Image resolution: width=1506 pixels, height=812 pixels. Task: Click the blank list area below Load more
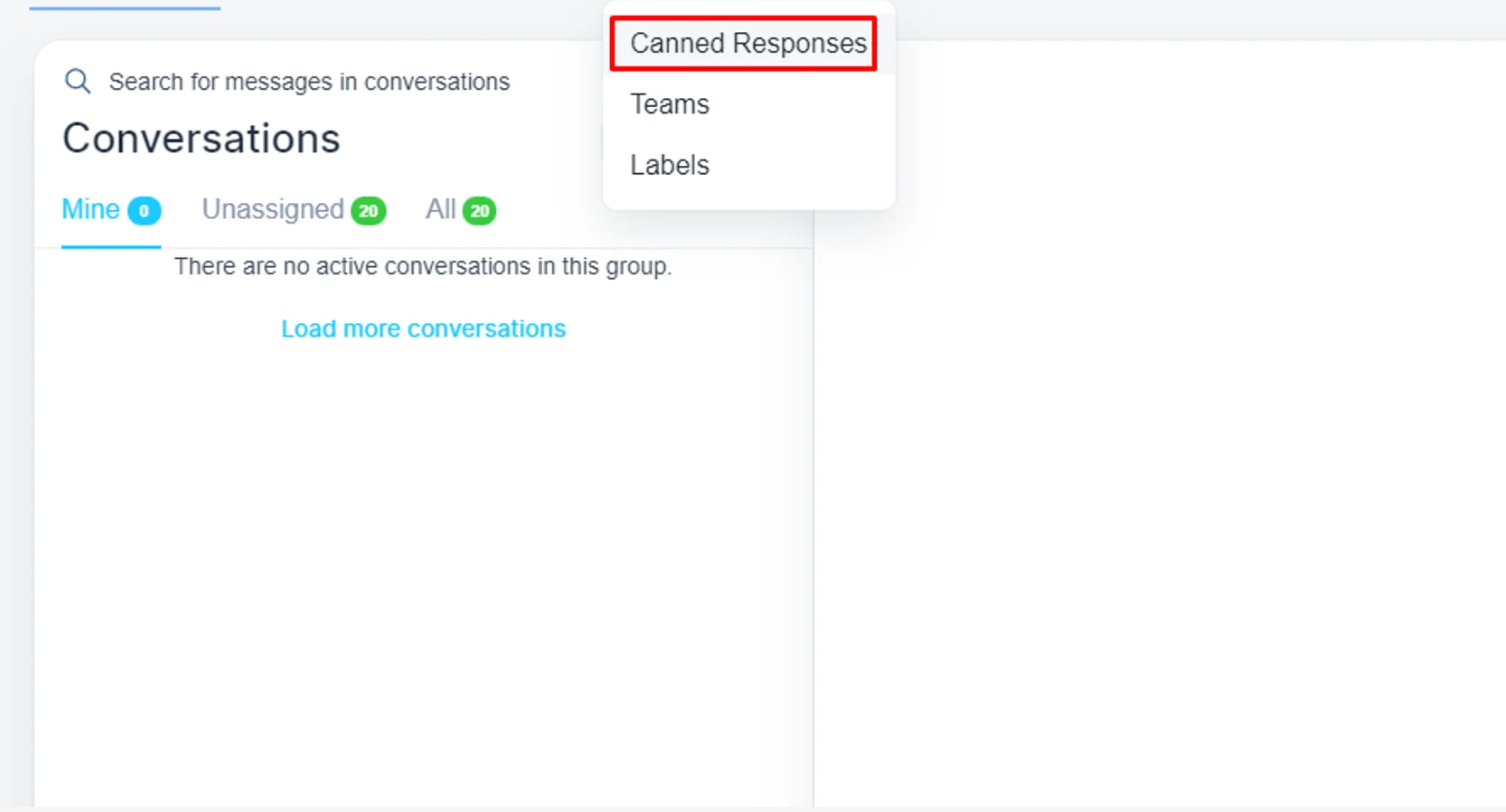click(423, 560)
